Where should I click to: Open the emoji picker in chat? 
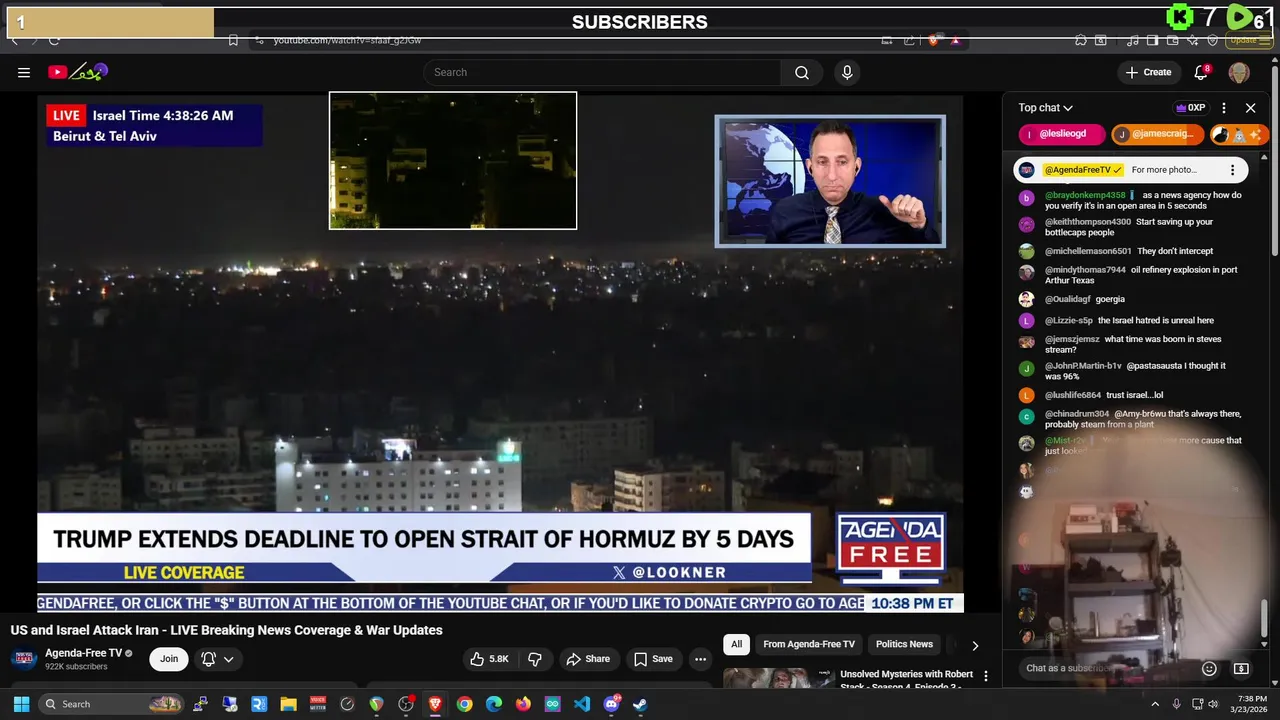pyautogui.click(x=1209, y=668)
